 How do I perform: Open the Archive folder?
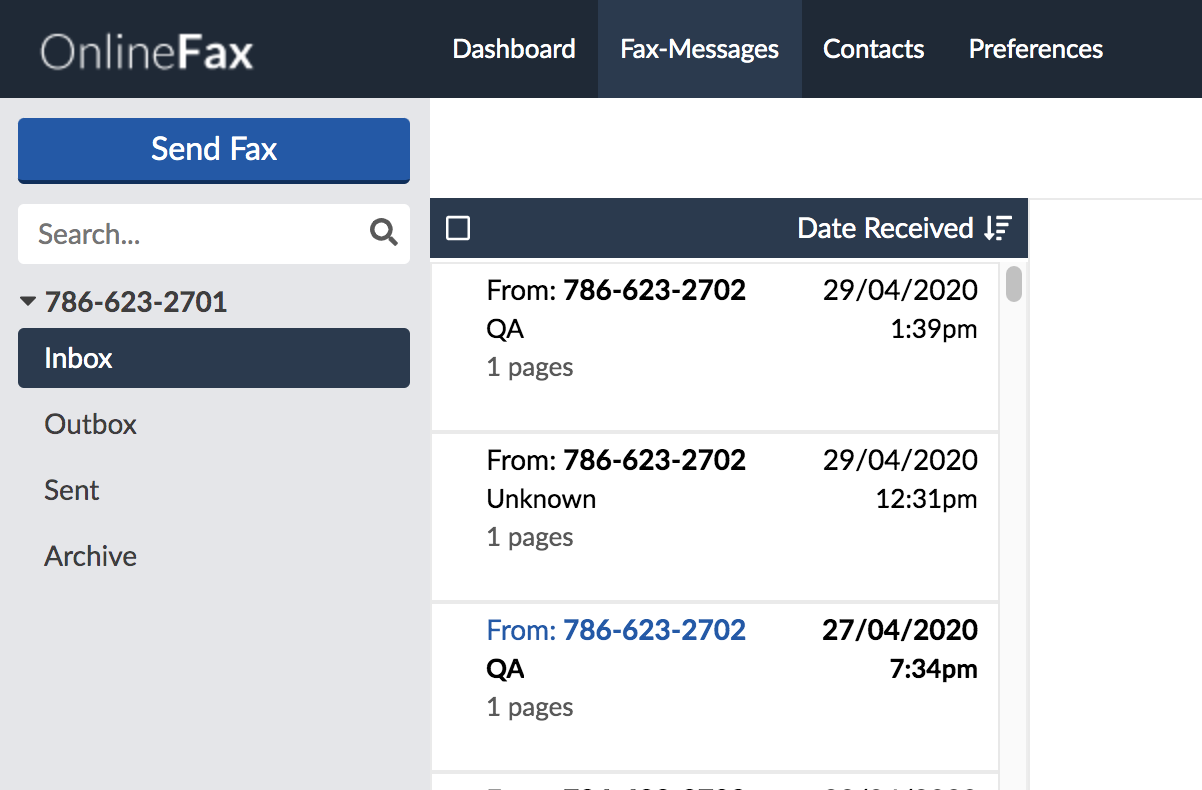pyautogui.click(x=90, y=556)
